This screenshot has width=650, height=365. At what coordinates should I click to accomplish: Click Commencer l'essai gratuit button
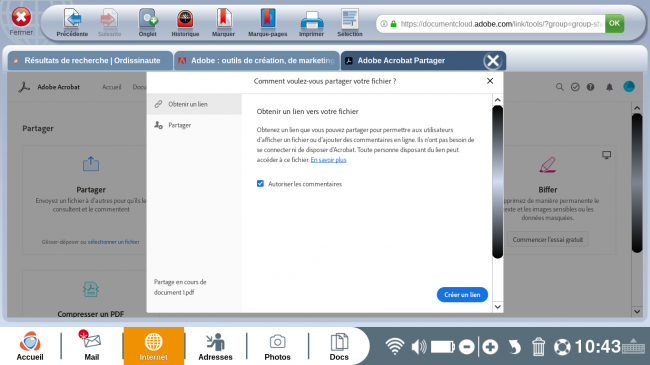point(547,239)
